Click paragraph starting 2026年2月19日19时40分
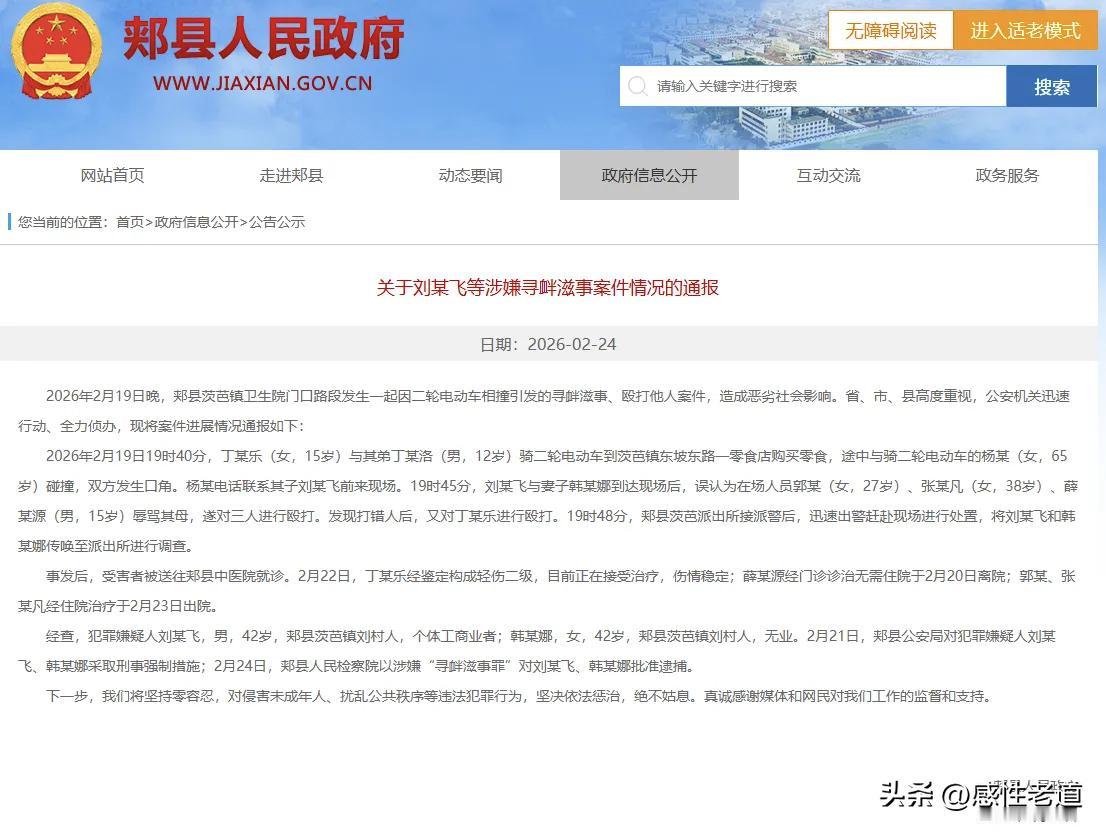The height and width of the screenshot is (832, 1106). pos(547,501)
